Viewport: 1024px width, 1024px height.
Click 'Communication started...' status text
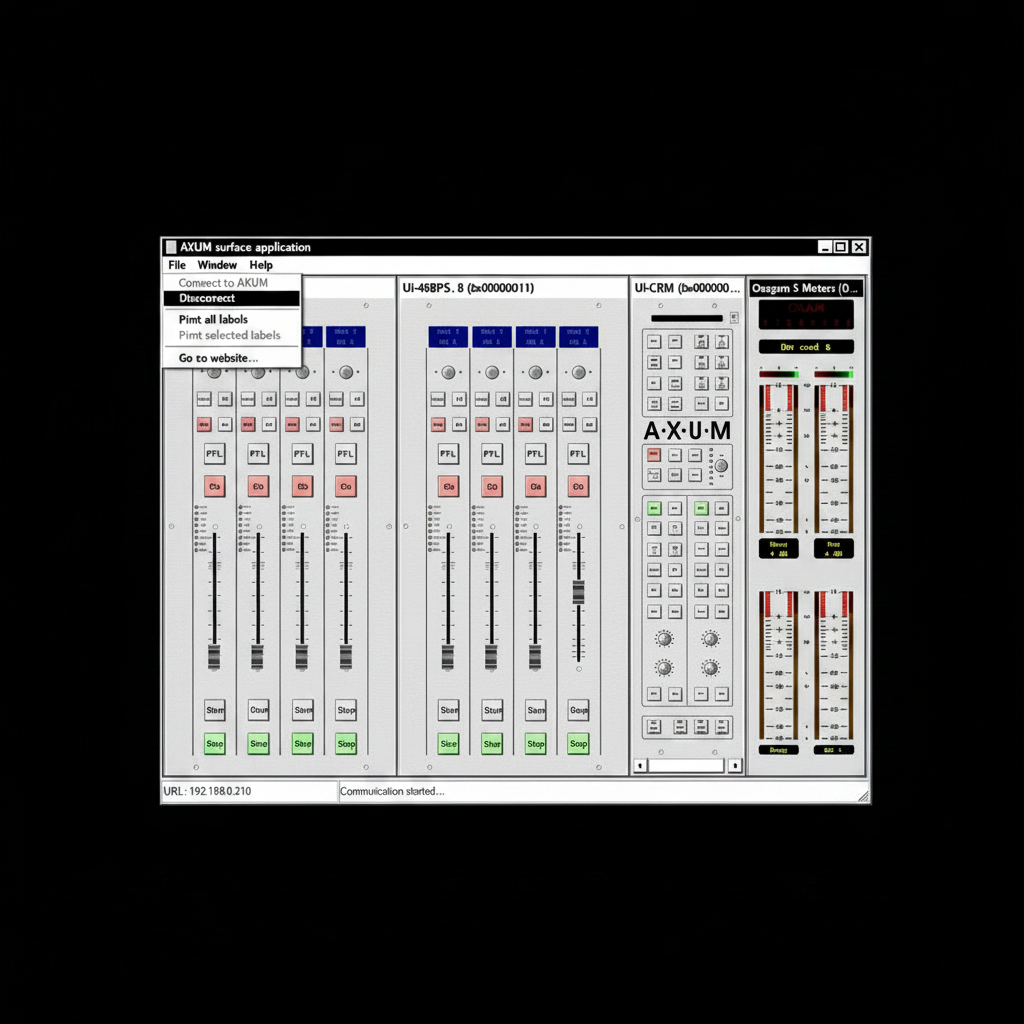[392, 791]
